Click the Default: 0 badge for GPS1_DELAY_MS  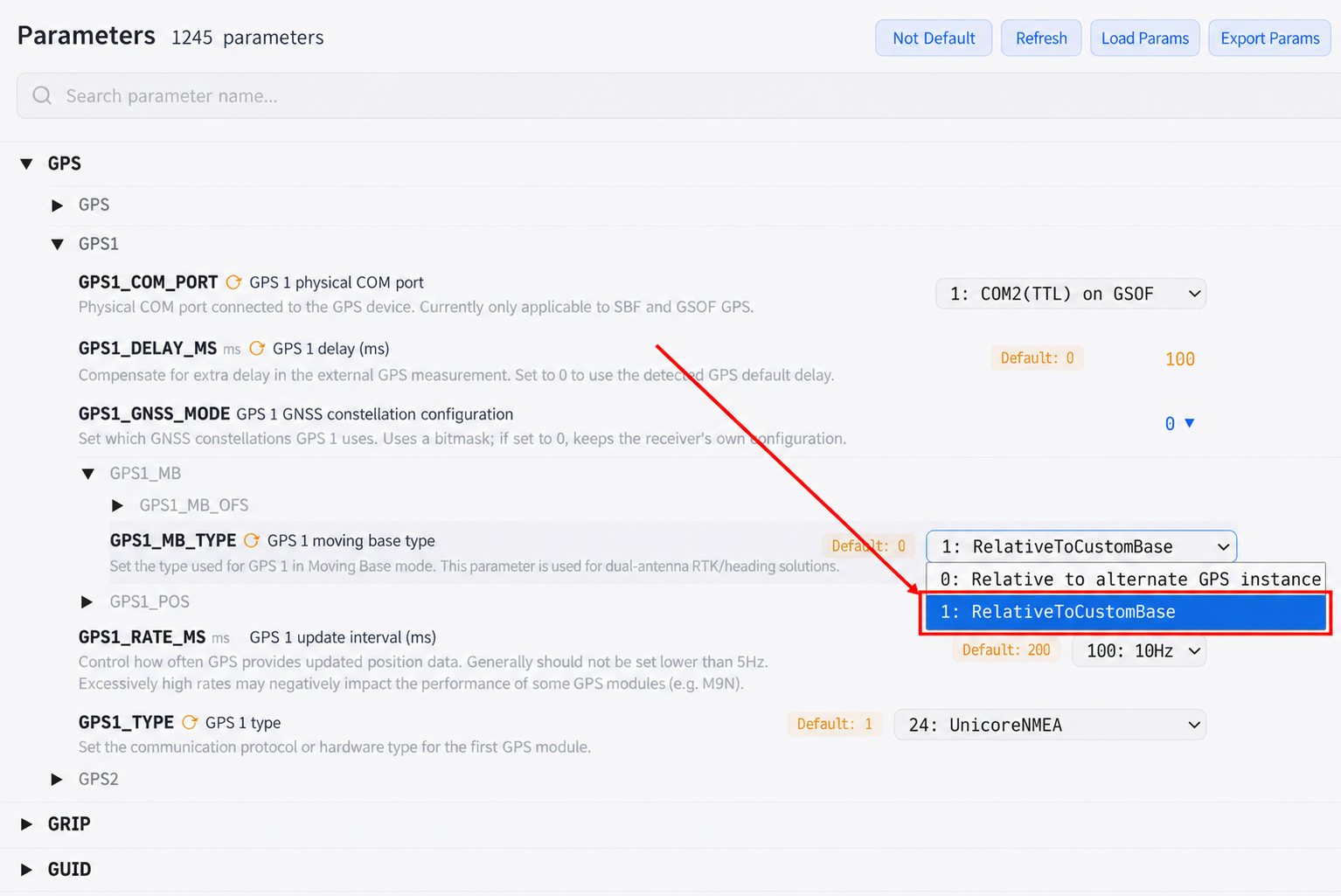click(x=1037, y=358)
